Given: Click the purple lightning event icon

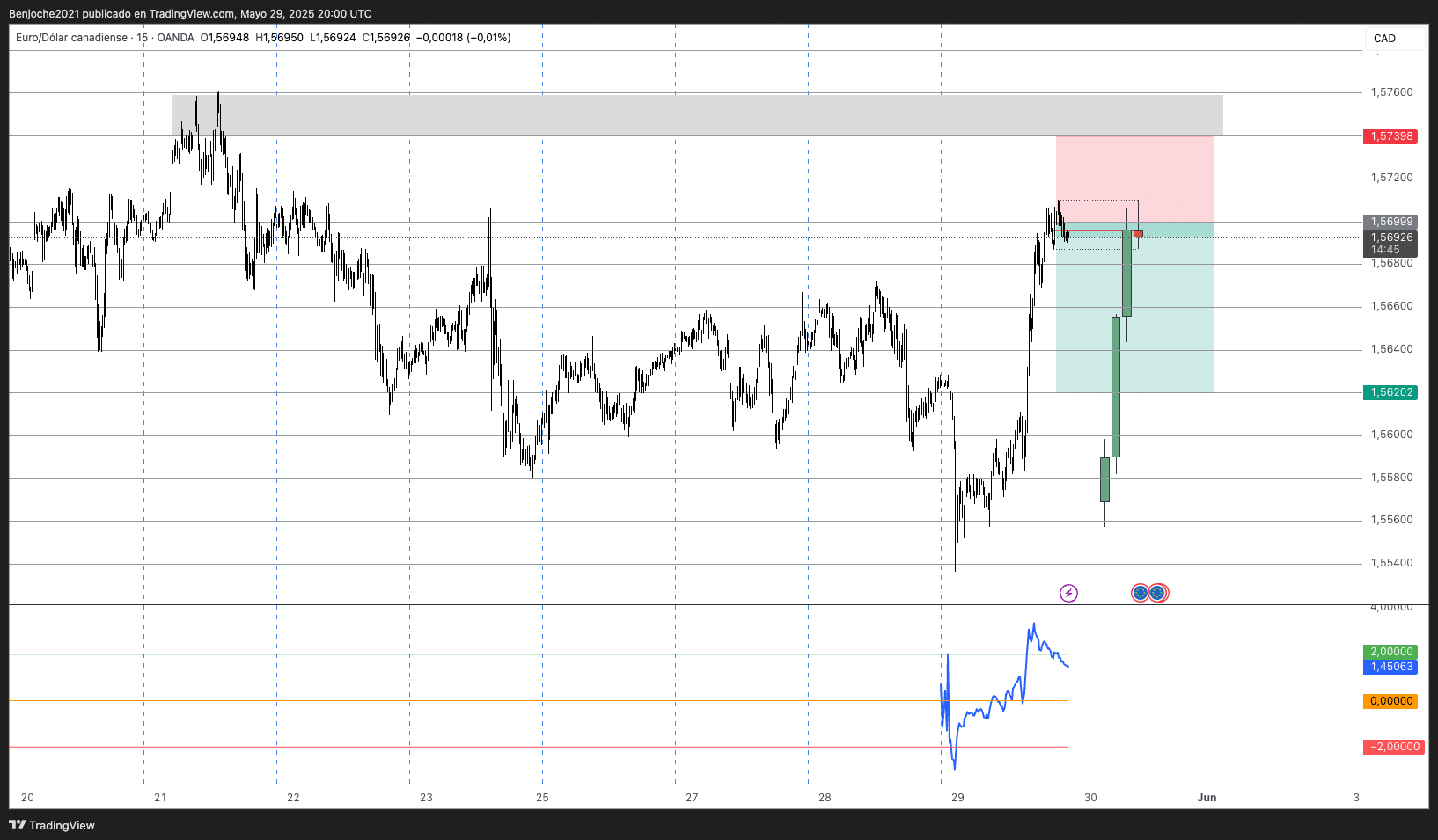Looking at the screenshot, I should [1068, 593].
